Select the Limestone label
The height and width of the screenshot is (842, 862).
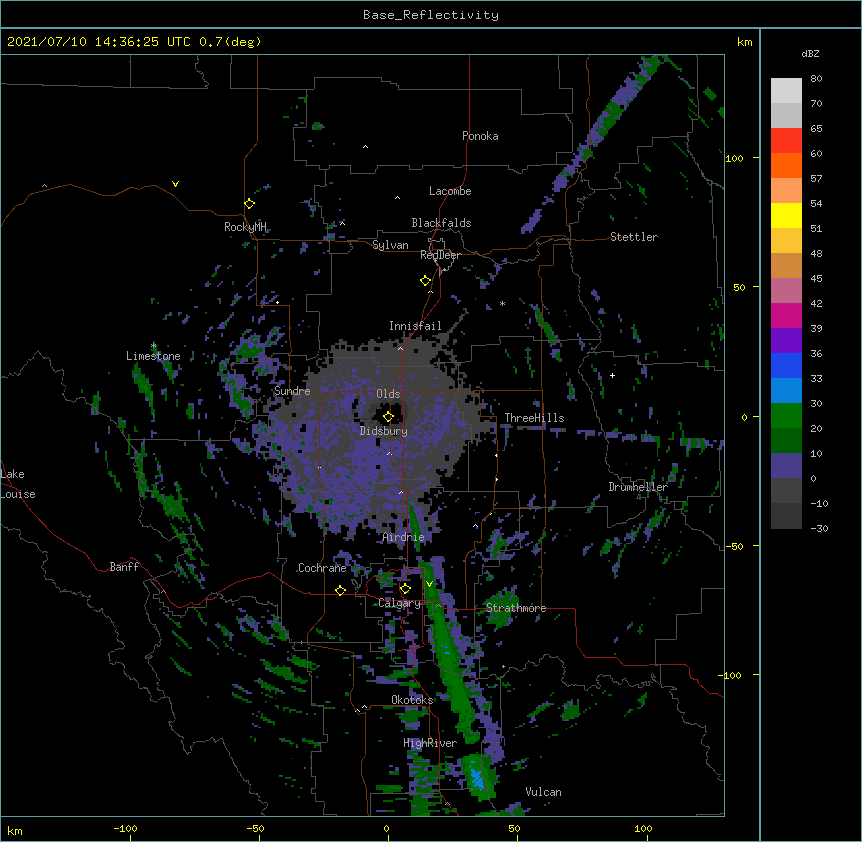point(153,356)
